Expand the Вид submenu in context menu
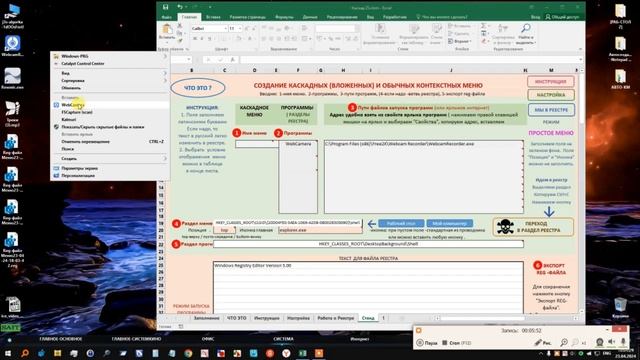 [x=110, y=73]
